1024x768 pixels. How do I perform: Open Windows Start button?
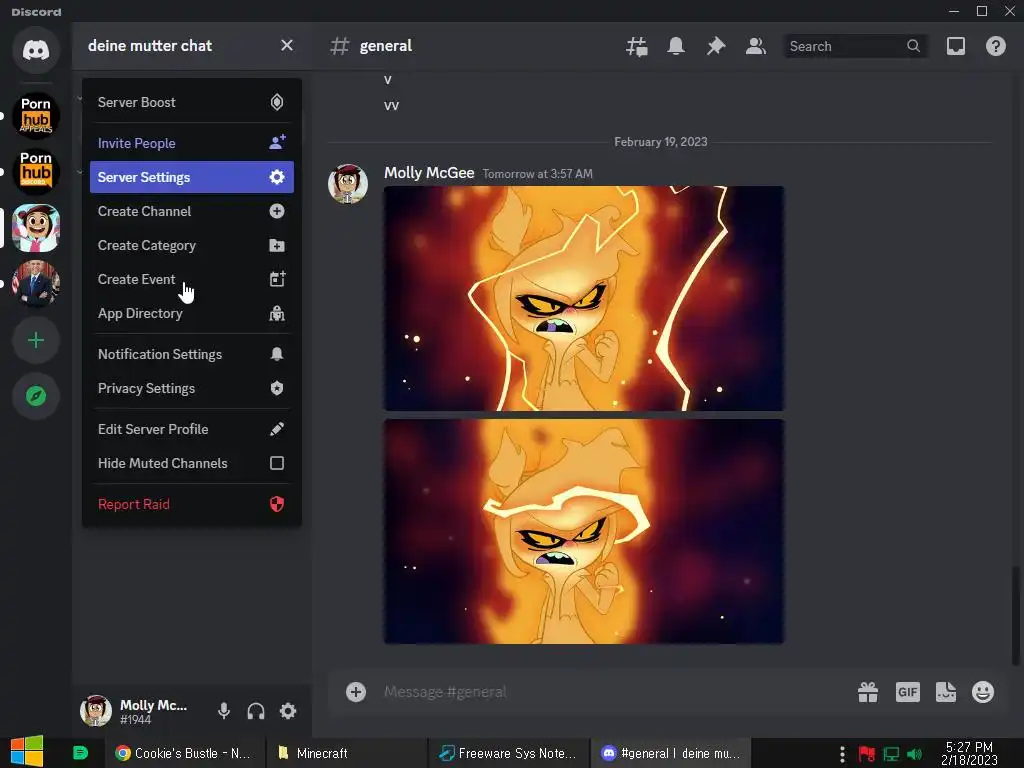click(x=27, y=752)
